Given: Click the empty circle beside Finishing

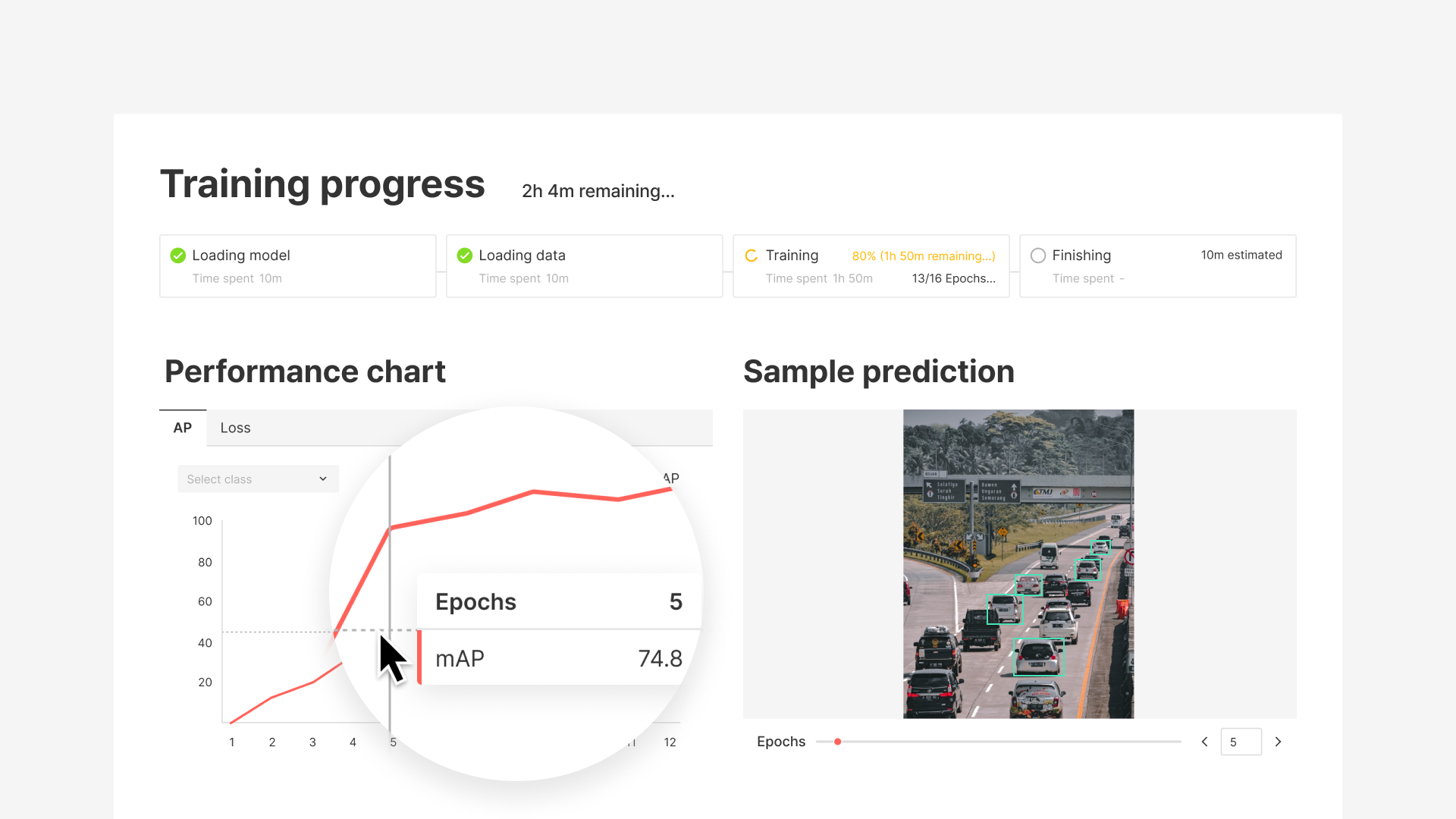Looking at the screenshot, I should click(1038, 256).
